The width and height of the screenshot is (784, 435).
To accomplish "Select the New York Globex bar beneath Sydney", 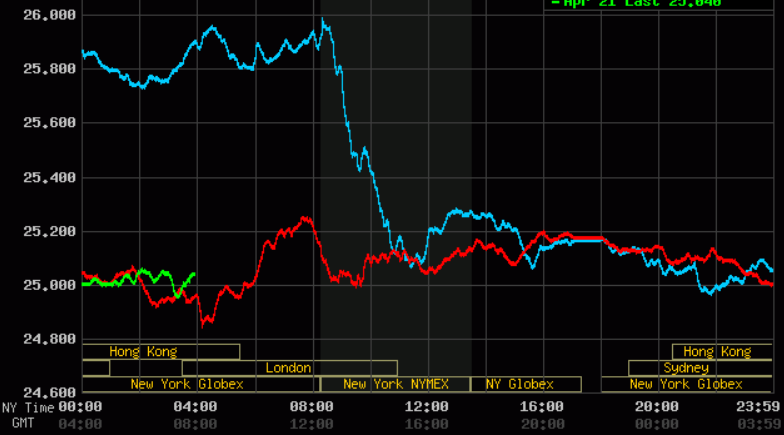I will (x=685, y=384).
